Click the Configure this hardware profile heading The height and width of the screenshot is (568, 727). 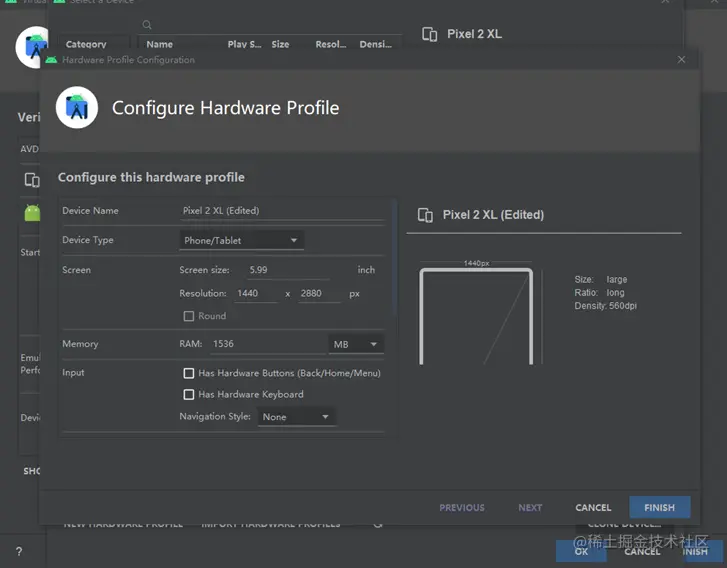(151, 178)
